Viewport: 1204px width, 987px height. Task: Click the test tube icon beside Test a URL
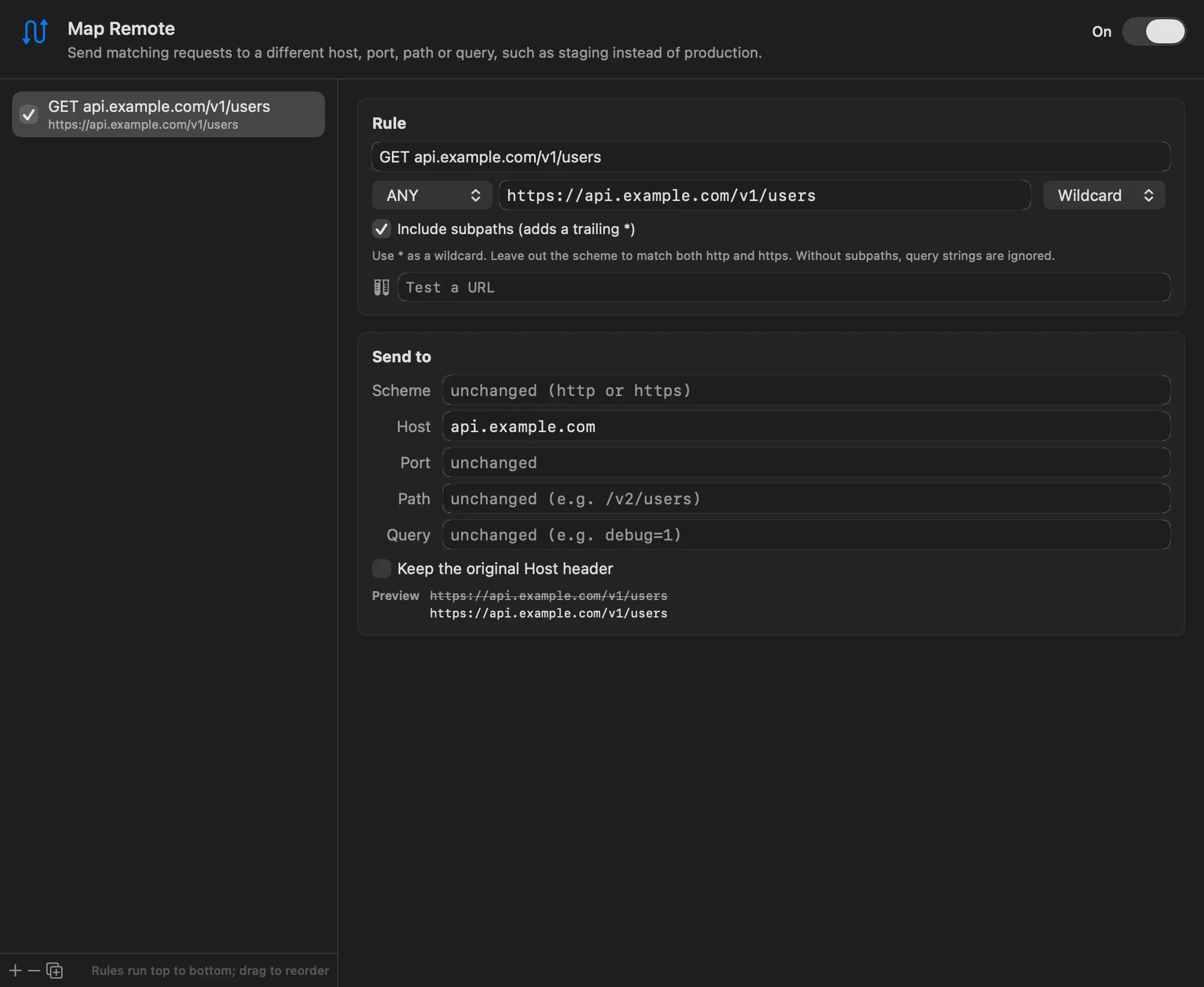(382, 287)
